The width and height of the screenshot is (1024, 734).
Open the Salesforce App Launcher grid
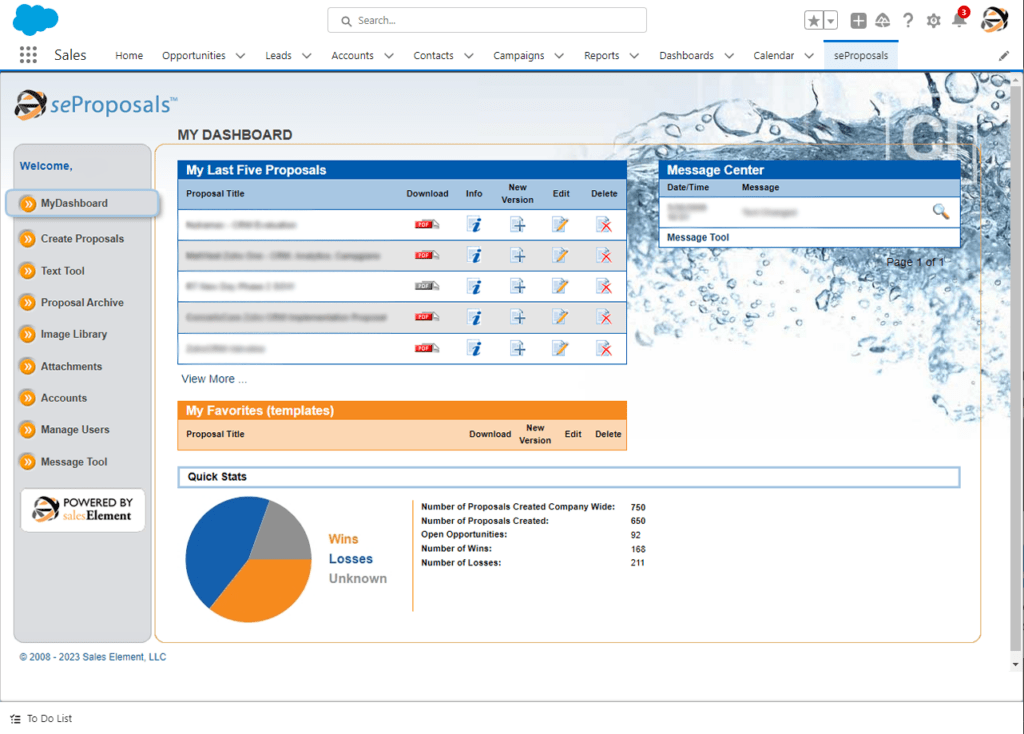click(x=28, y=56)
